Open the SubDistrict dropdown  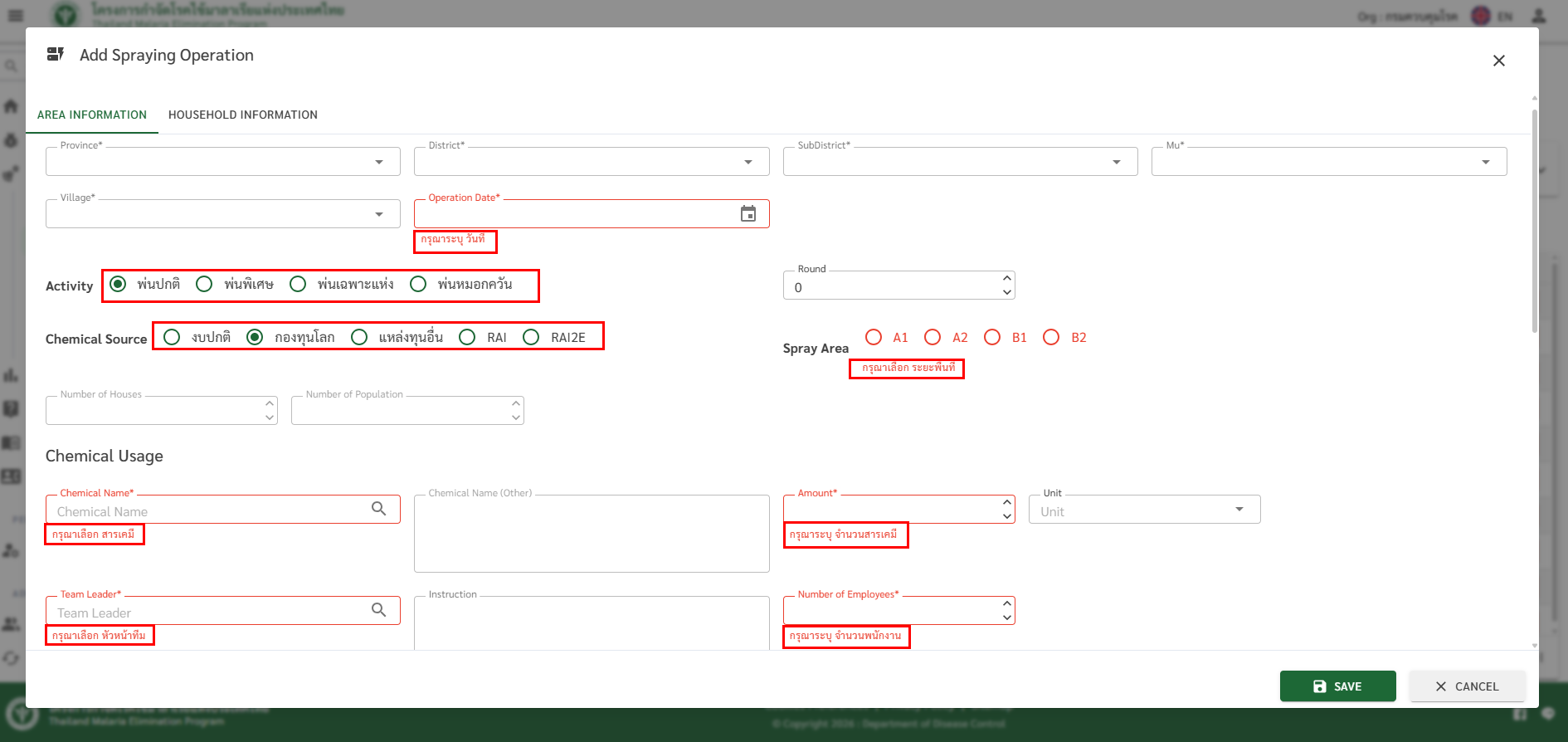(1117, 162)
